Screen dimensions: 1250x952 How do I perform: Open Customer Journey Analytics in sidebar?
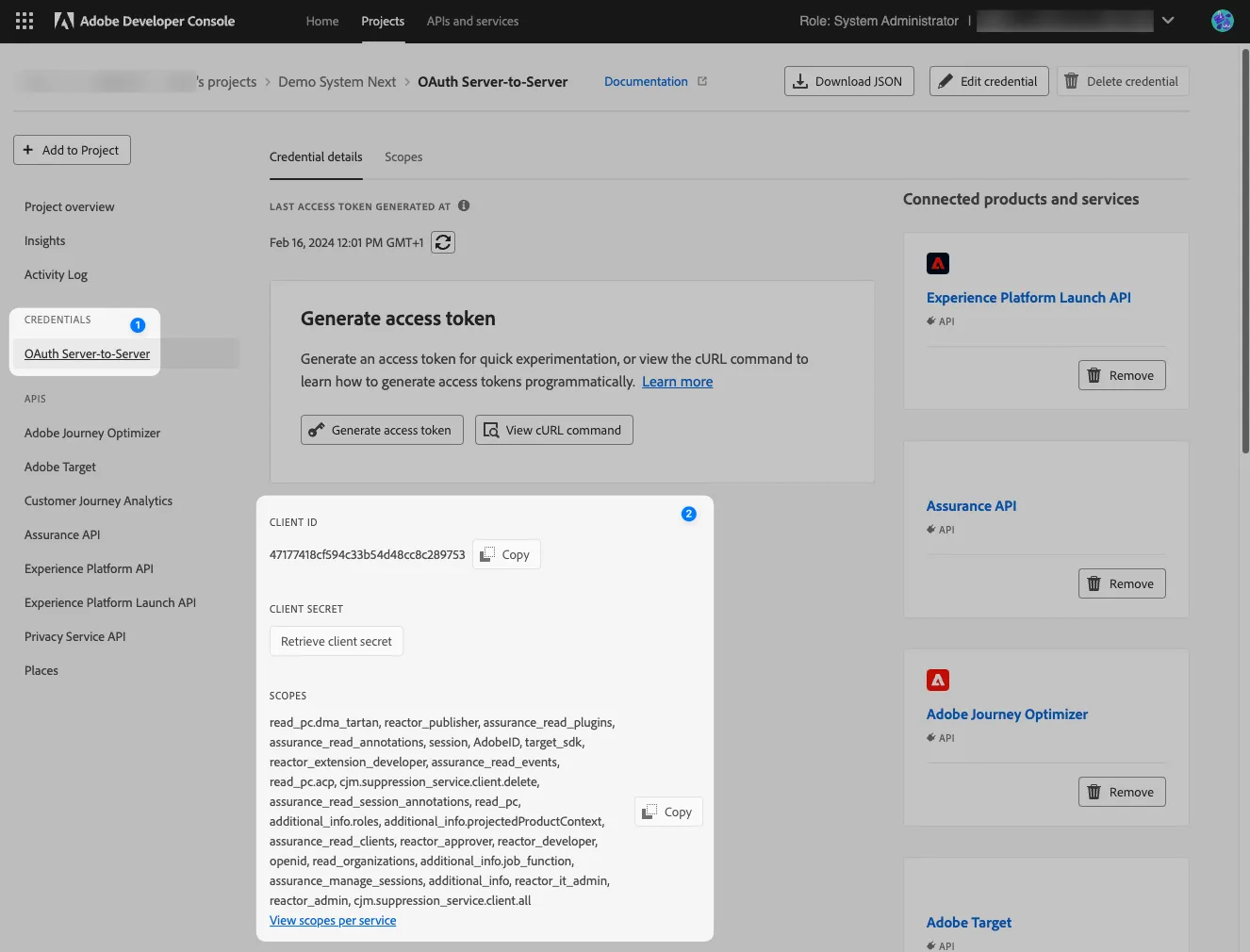(x=98, y=501)
